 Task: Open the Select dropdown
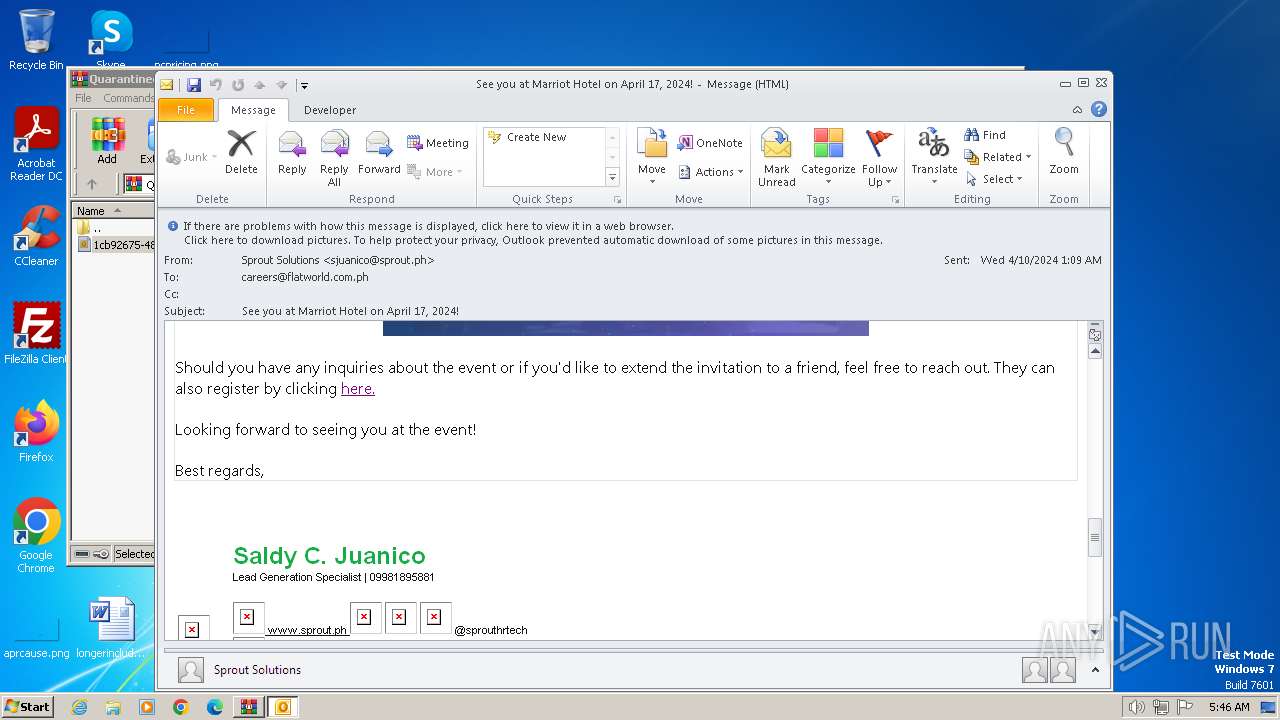[x=994, y=179]
